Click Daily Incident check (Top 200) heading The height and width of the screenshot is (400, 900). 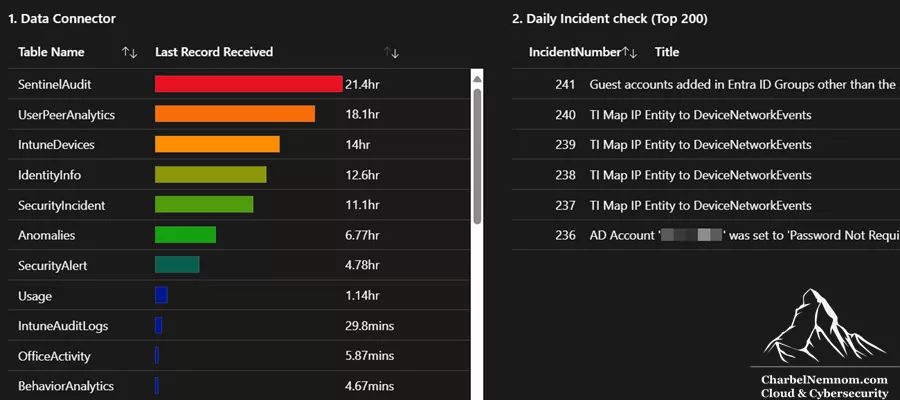pyautogui.click(x=610, y=19)
